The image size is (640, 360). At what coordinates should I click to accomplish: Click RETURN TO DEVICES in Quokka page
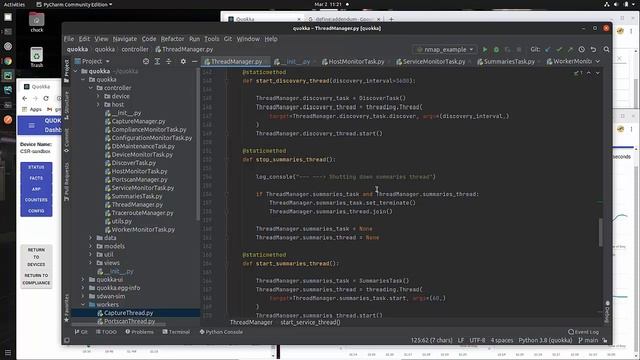[36, 257]
